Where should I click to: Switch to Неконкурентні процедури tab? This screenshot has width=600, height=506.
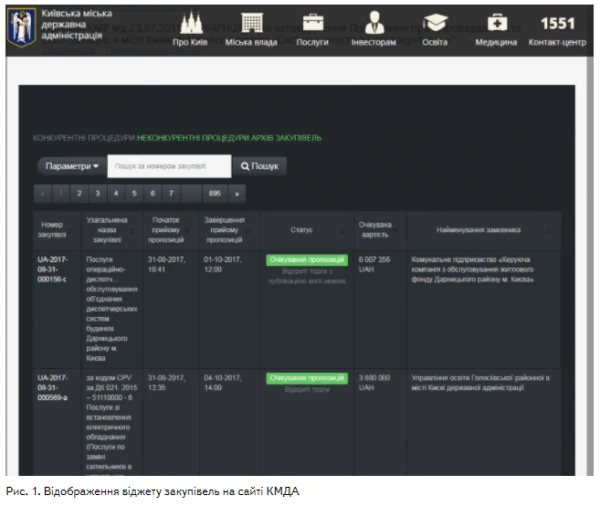[x=185, y=137]
